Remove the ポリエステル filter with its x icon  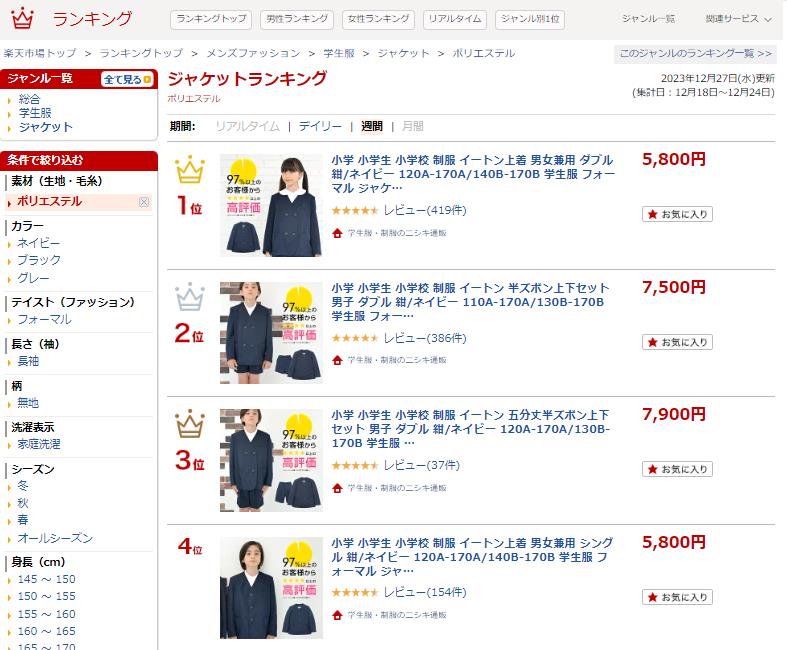click(x=144, y=202)
